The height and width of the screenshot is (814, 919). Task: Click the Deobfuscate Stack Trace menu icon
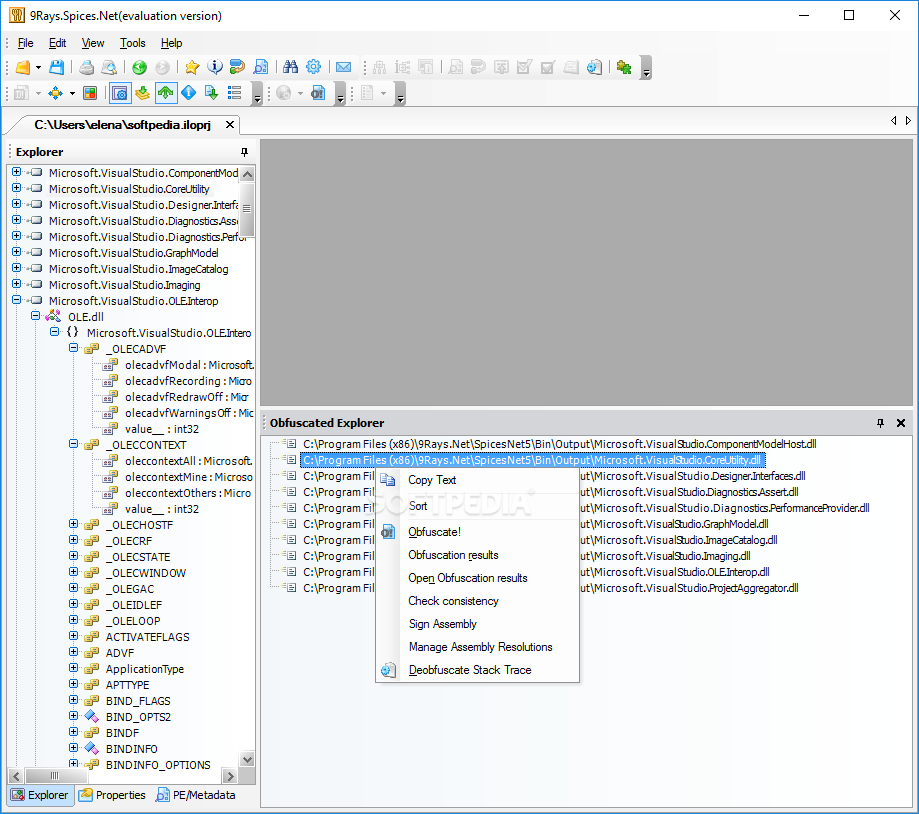[x=388, y=670]
